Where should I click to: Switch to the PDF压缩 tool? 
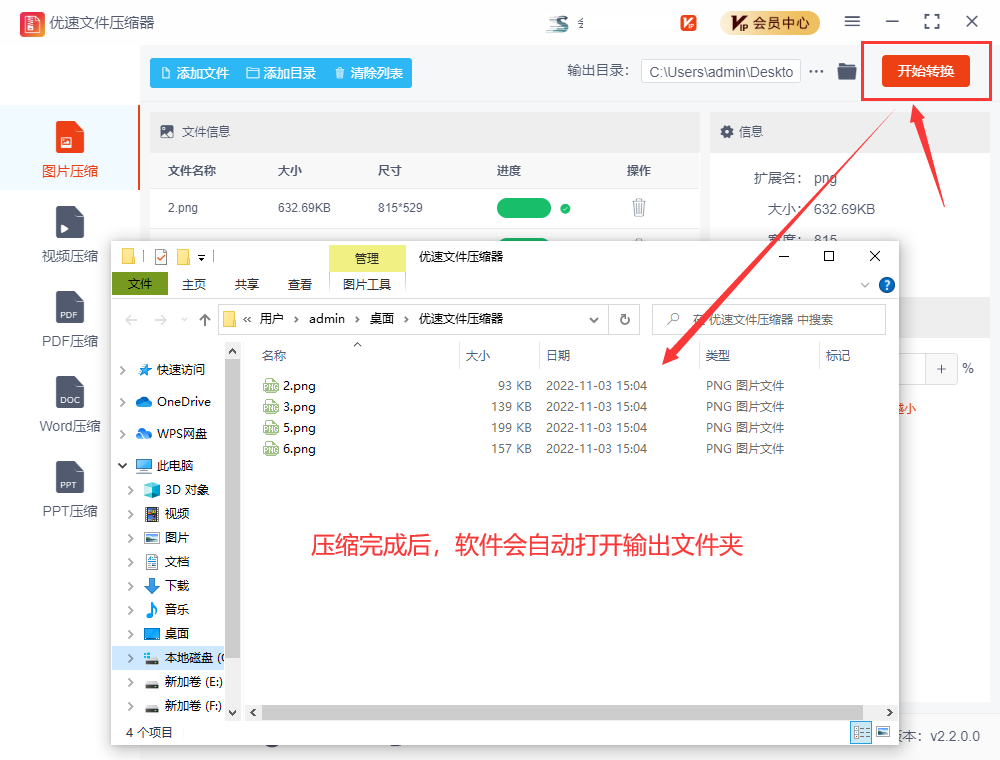(70, 319)
